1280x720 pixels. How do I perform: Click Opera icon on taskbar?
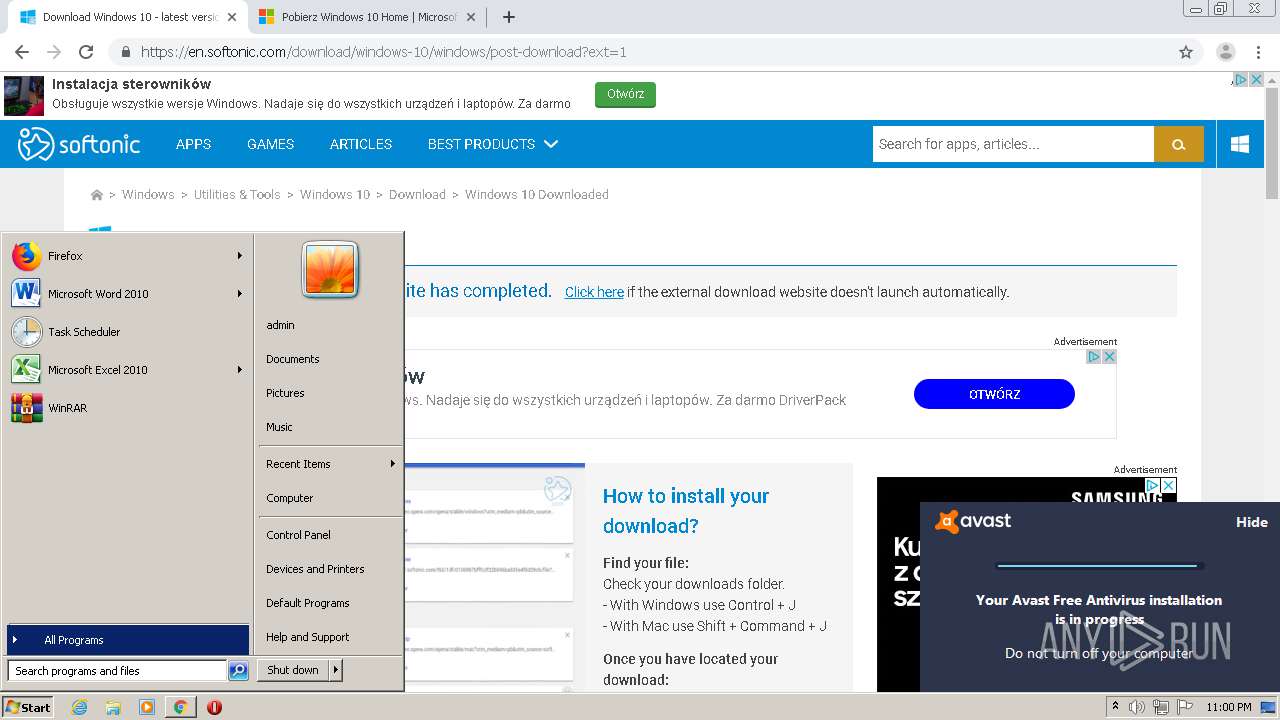click(214, 707)
